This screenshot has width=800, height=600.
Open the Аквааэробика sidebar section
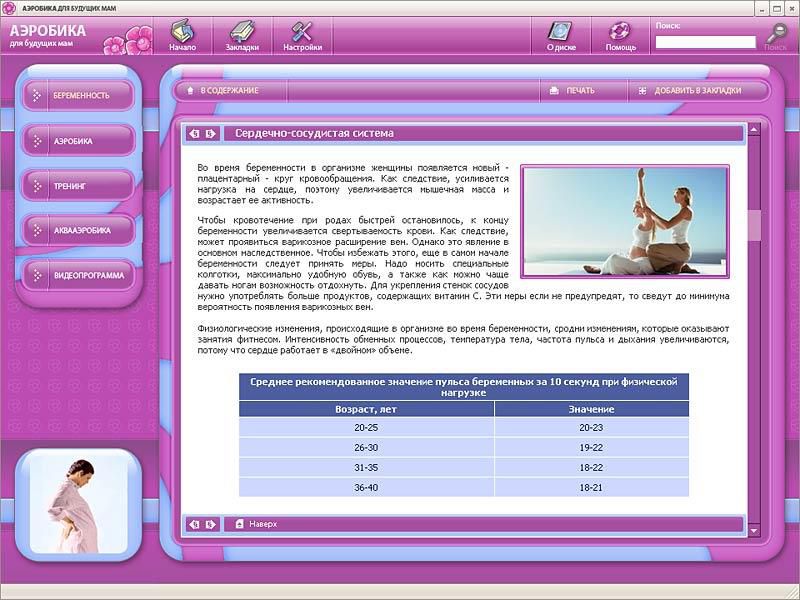pos(78,231)
